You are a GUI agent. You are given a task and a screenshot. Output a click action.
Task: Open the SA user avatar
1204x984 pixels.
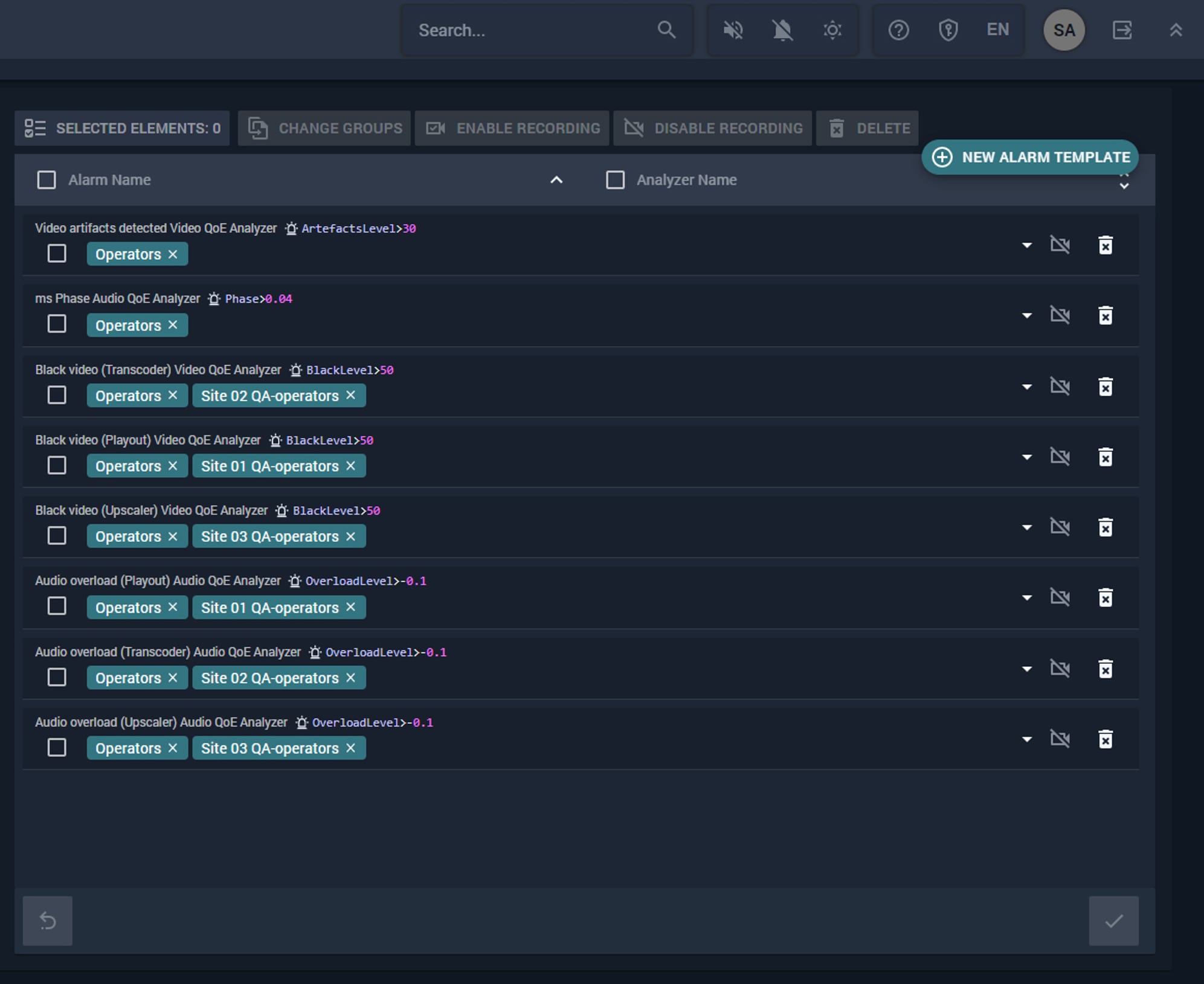[1064, 30]
